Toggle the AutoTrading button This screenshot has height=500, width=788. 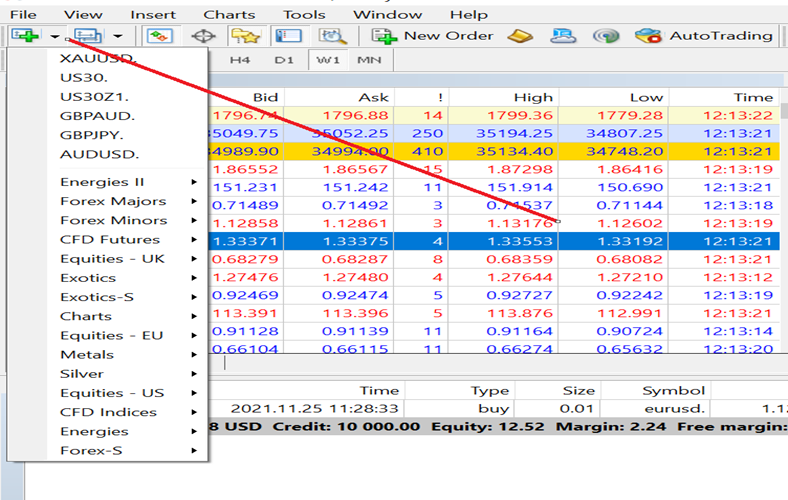704,36
